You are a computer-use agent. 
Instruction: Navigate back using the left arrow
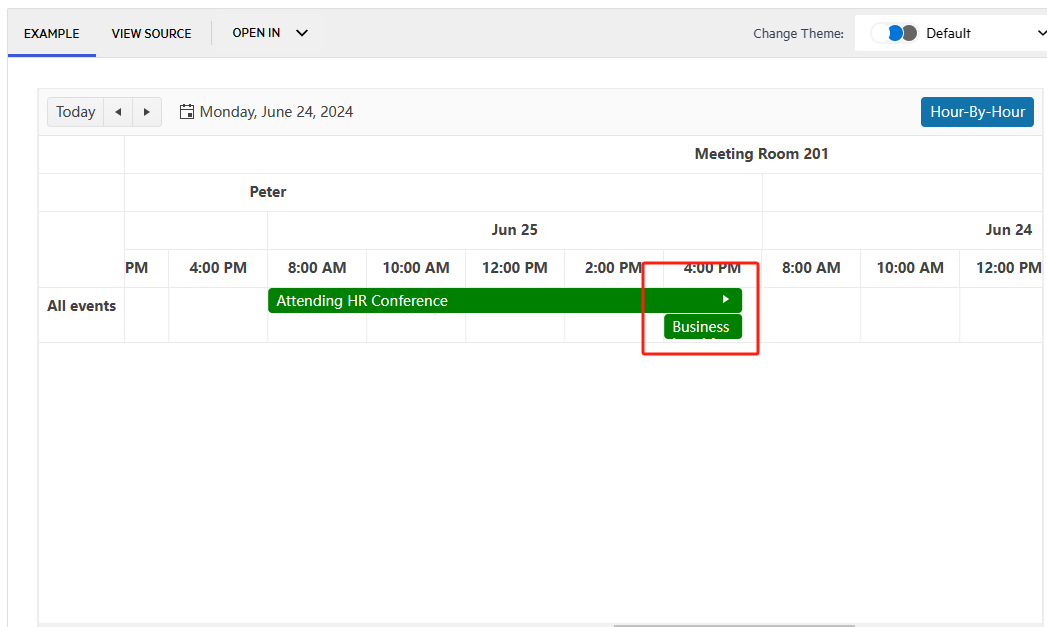117,112
